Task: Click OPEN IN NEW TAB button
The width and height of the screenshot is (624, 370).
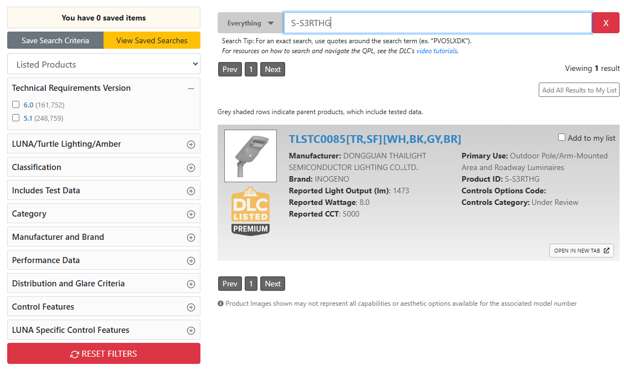Action: pyautogui.click(x=581, y=251)
